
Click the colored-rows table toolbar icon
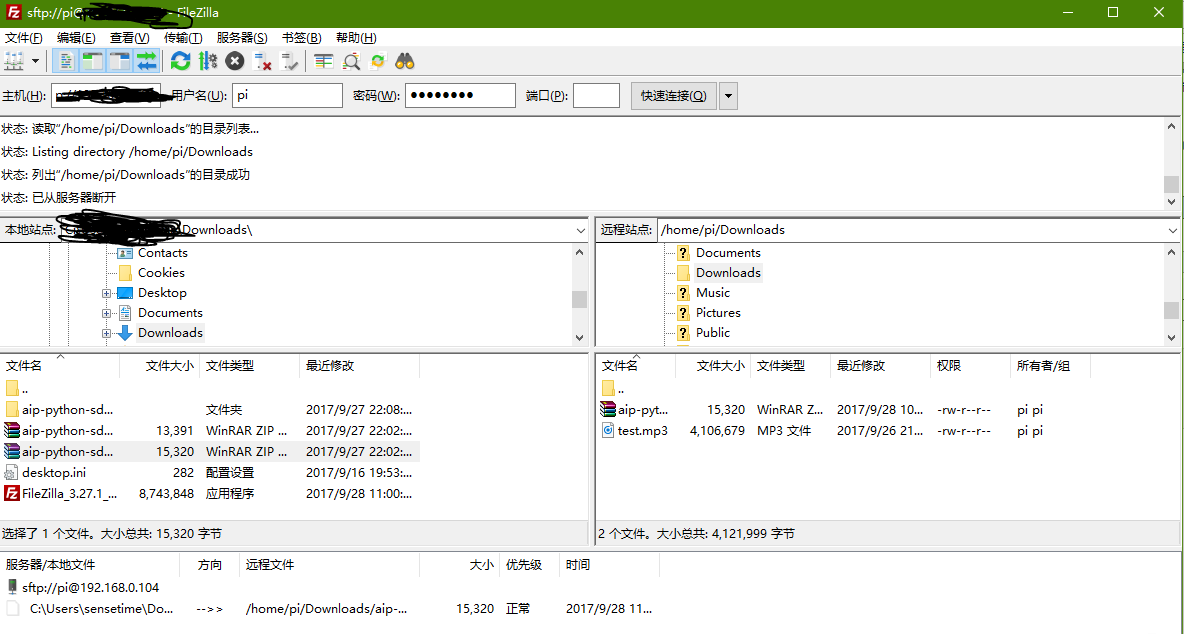(324, 61)
